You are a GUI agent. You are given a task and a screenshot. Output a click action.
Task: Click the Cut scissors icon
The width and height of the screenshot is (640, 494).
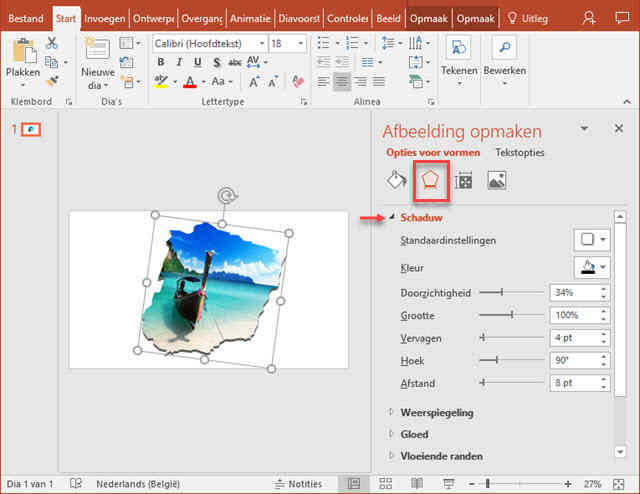click(x=51, y=43)
